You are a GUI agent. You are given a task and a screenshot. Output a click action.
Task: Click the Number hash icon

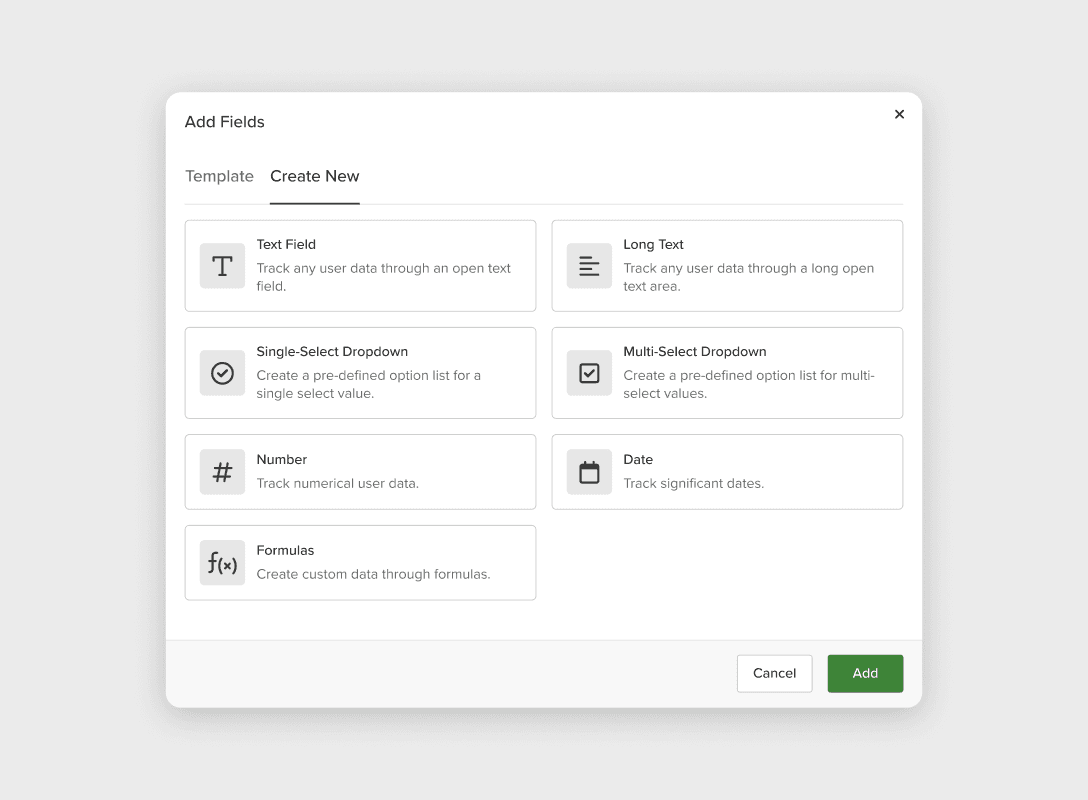pos(222,472)
